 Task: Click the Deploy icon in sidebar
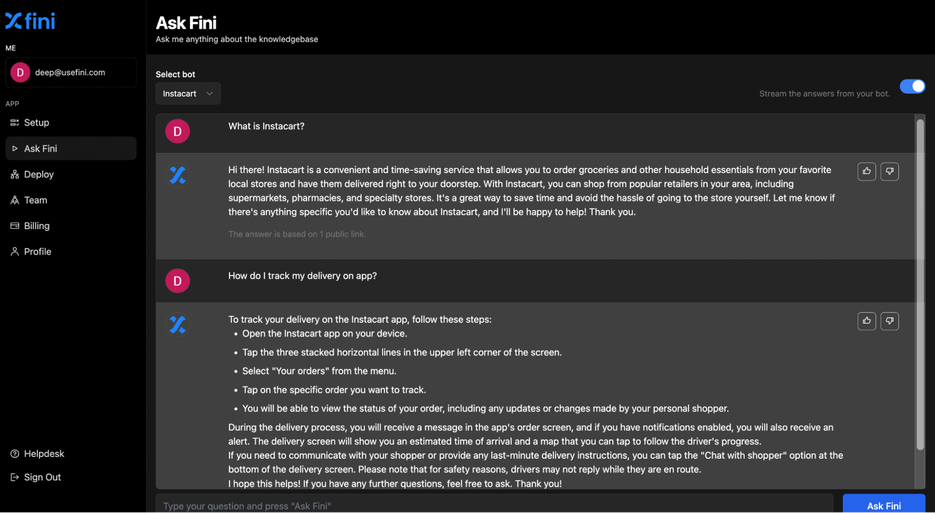click(15, 174)
